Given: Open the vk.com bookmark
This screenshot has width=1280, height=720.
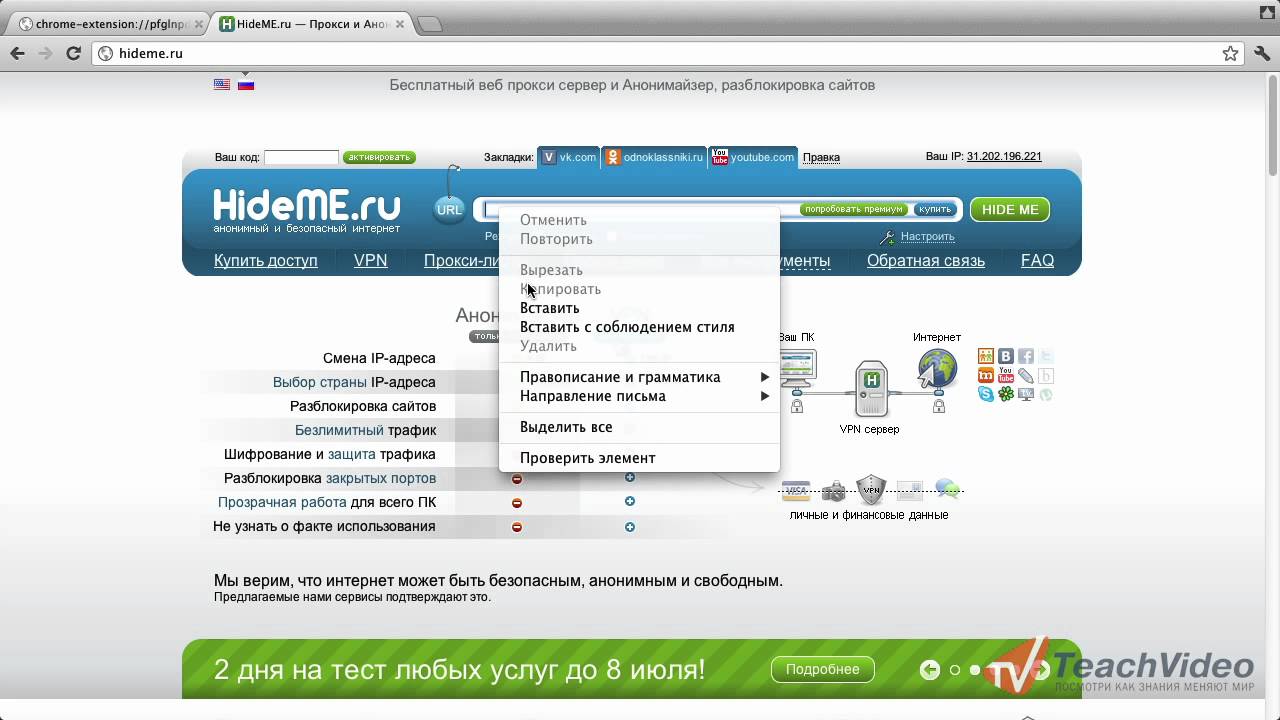Looking at the screenshot, I should (568, 157).
